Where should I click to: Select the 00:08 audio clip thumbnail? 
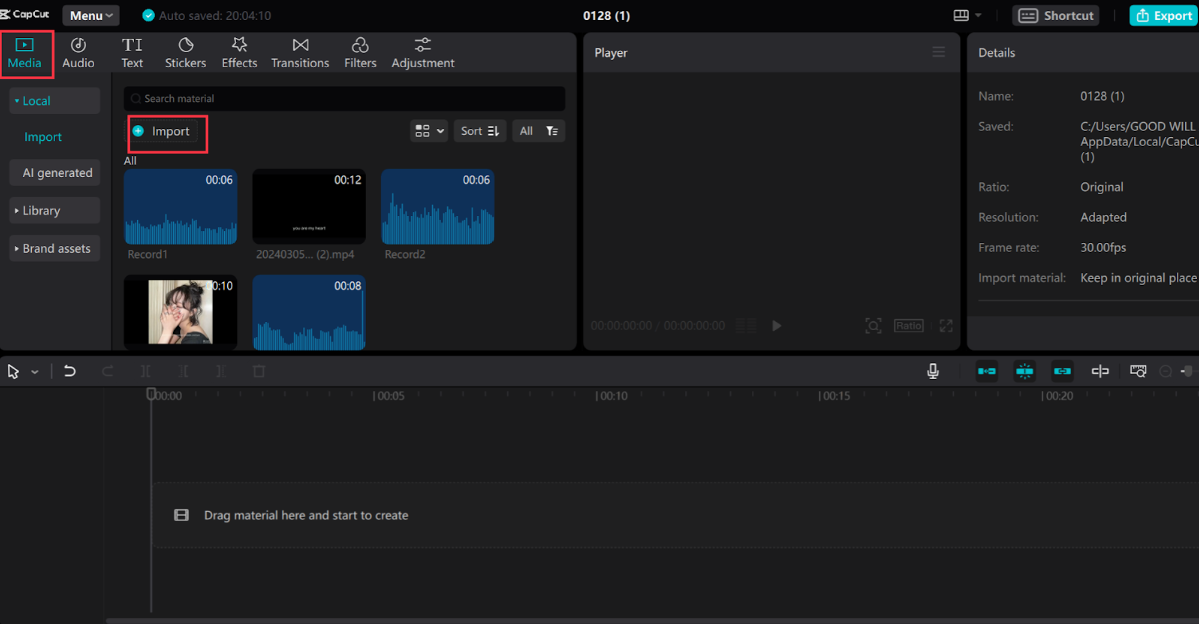click(309, 312)
